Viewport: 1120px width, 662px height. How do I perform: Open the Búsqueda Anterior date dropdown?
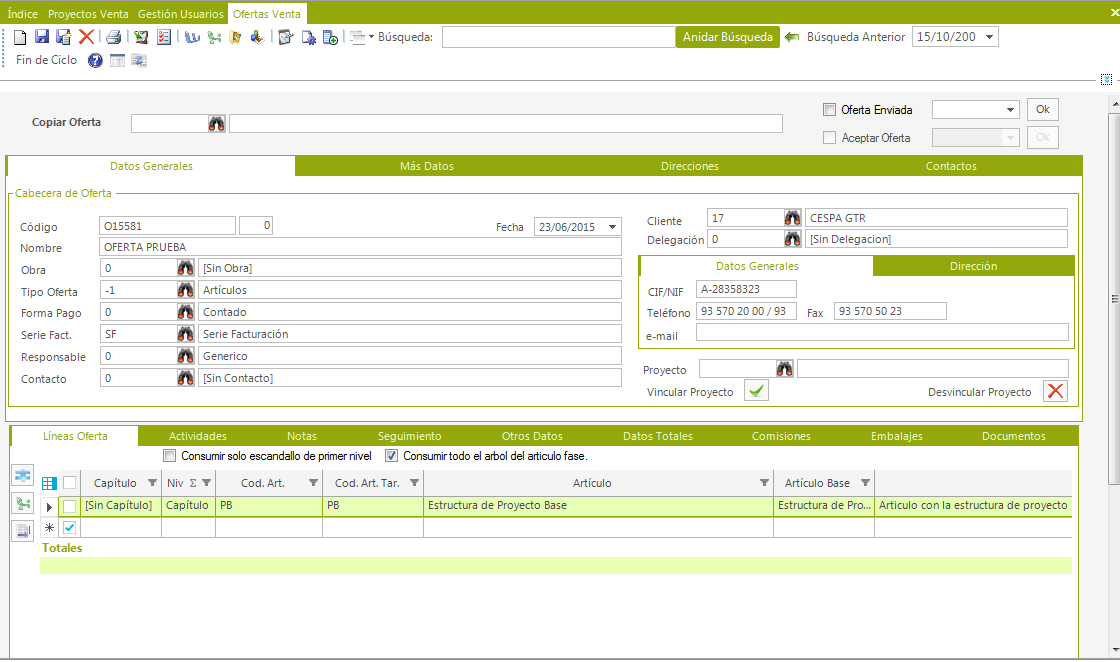point(988,36)
